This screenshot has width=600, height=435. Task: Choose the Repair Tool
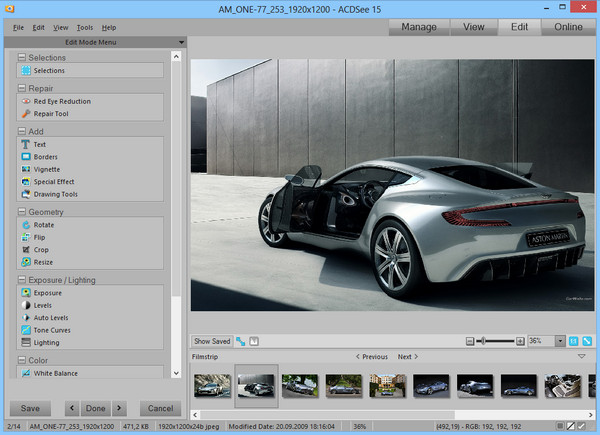point(51,114)
